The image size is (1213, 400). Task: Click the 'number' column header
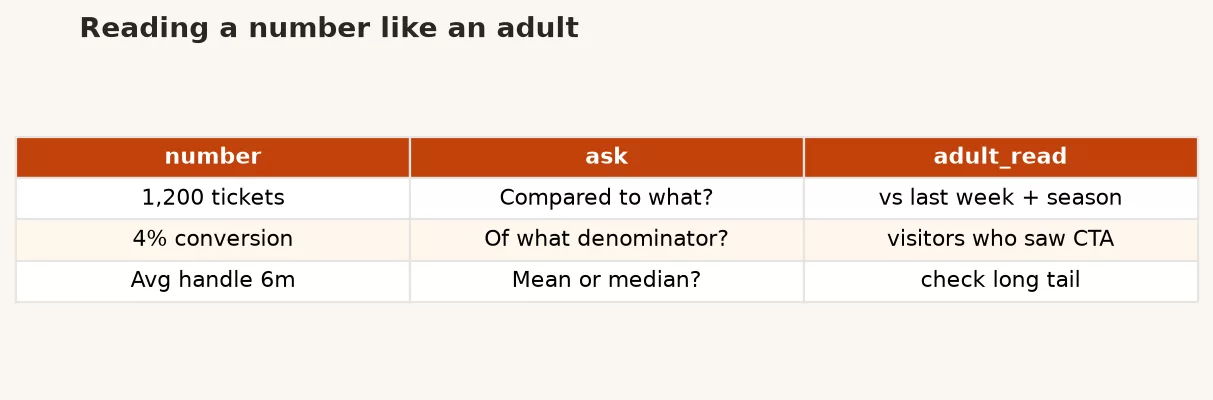point(213,157)
